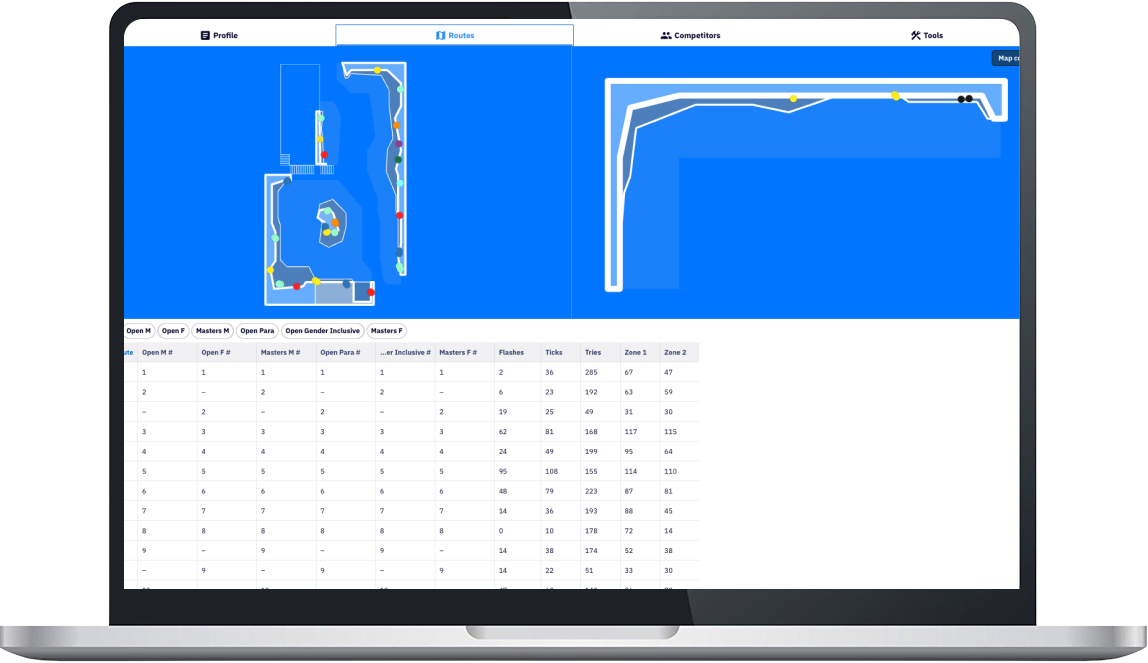Click the Zone 2 value 59
Image resolution: width=1148 pixels, height=663 pixels.
(x=668, y=392)
